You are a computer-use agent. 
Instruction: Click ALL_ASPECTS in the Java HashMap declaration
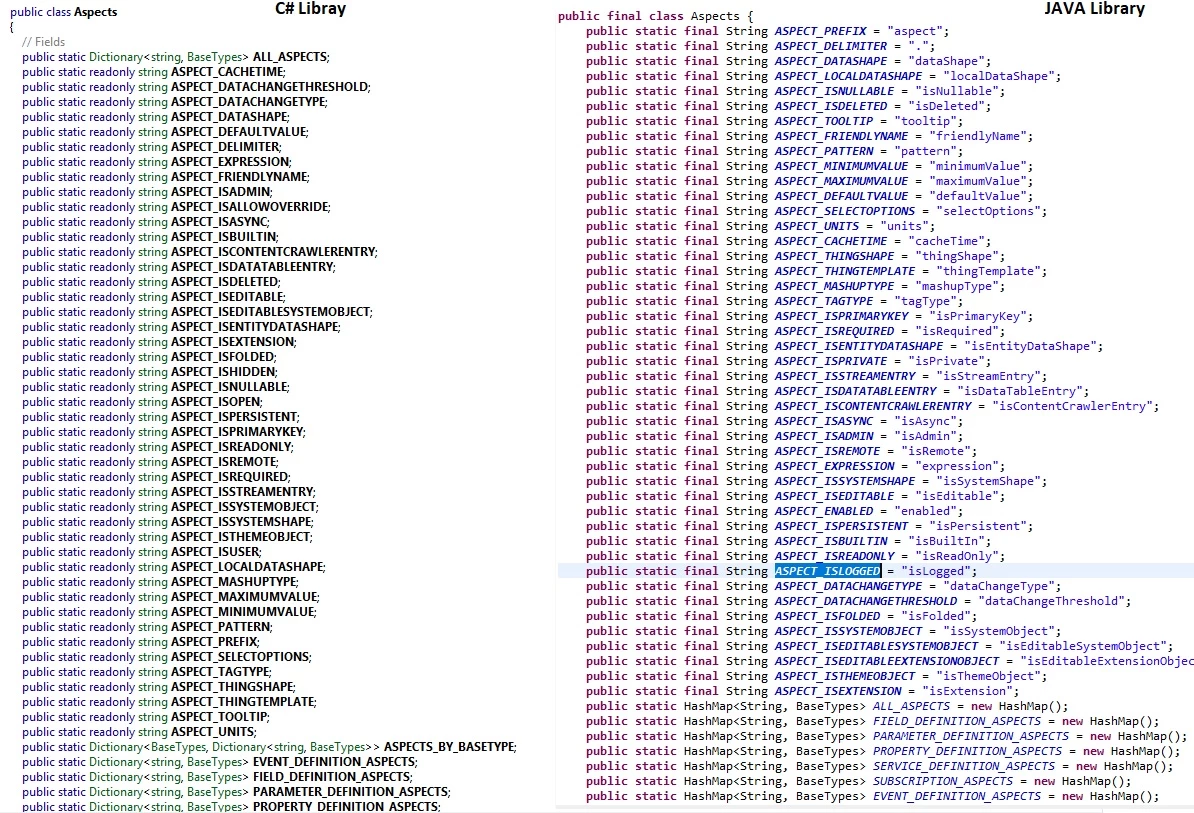[x=911, y=706]
